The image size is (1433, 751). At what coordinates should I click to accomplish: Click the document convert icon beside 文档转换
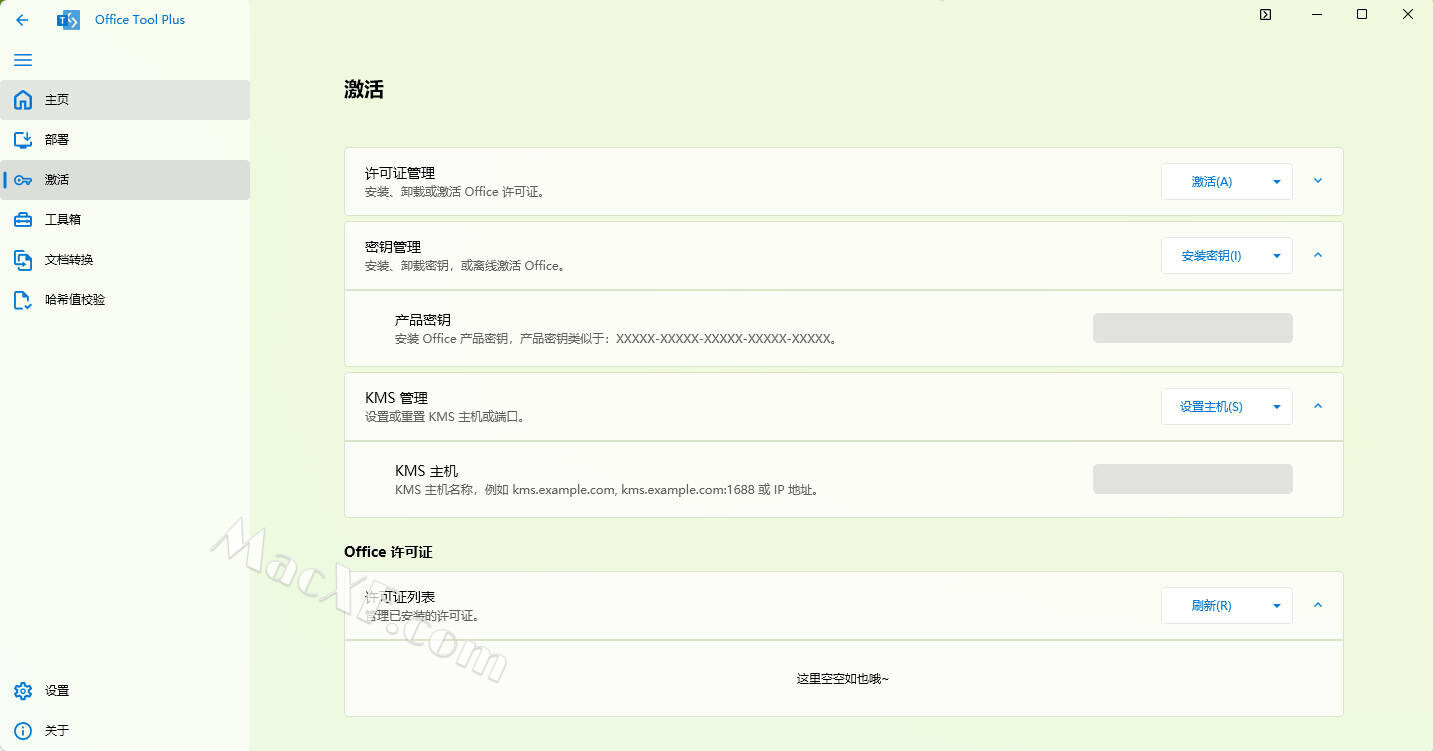coord(23,260)
